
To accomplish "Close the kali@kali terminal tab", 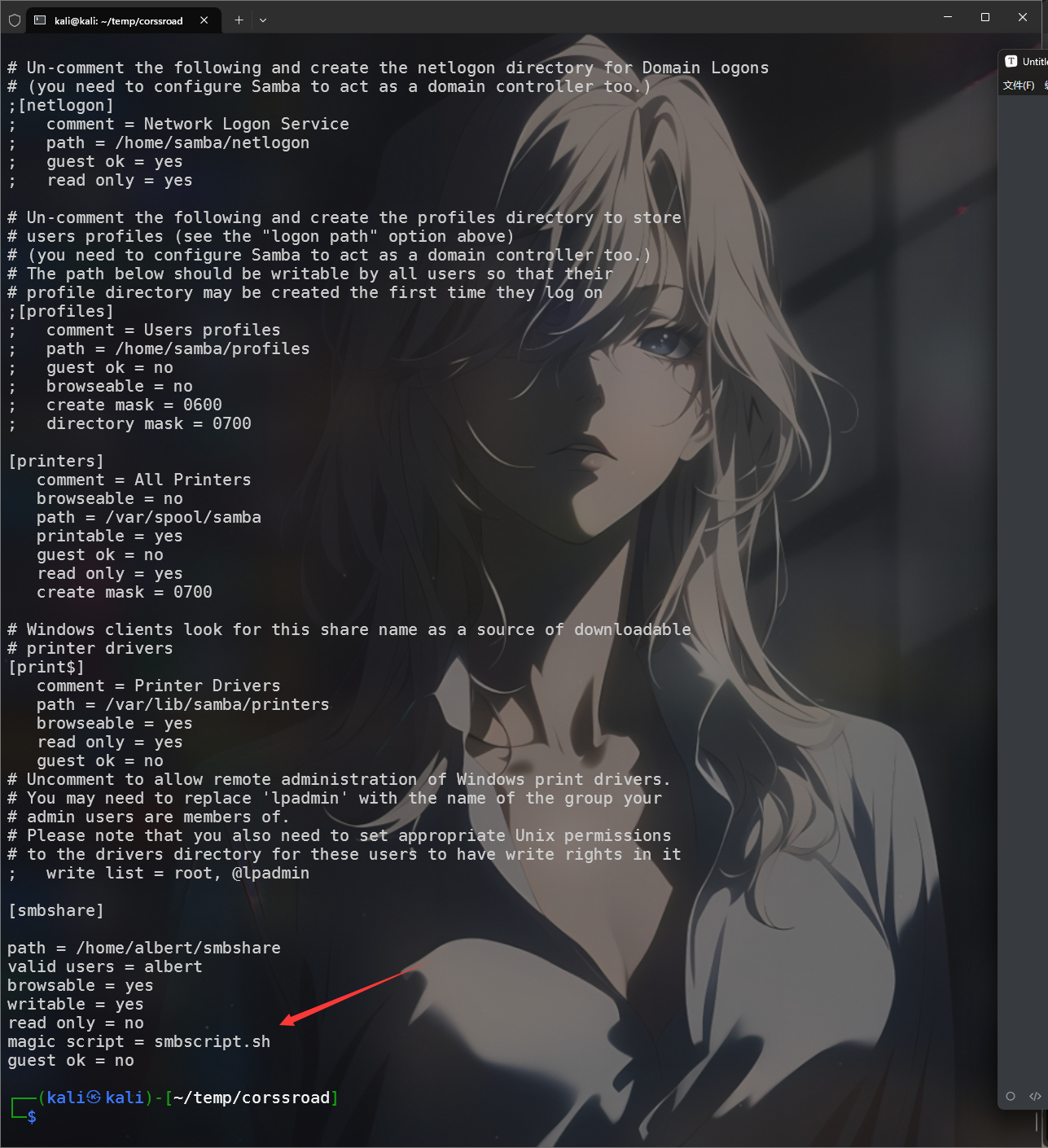I will click(204, 20).
